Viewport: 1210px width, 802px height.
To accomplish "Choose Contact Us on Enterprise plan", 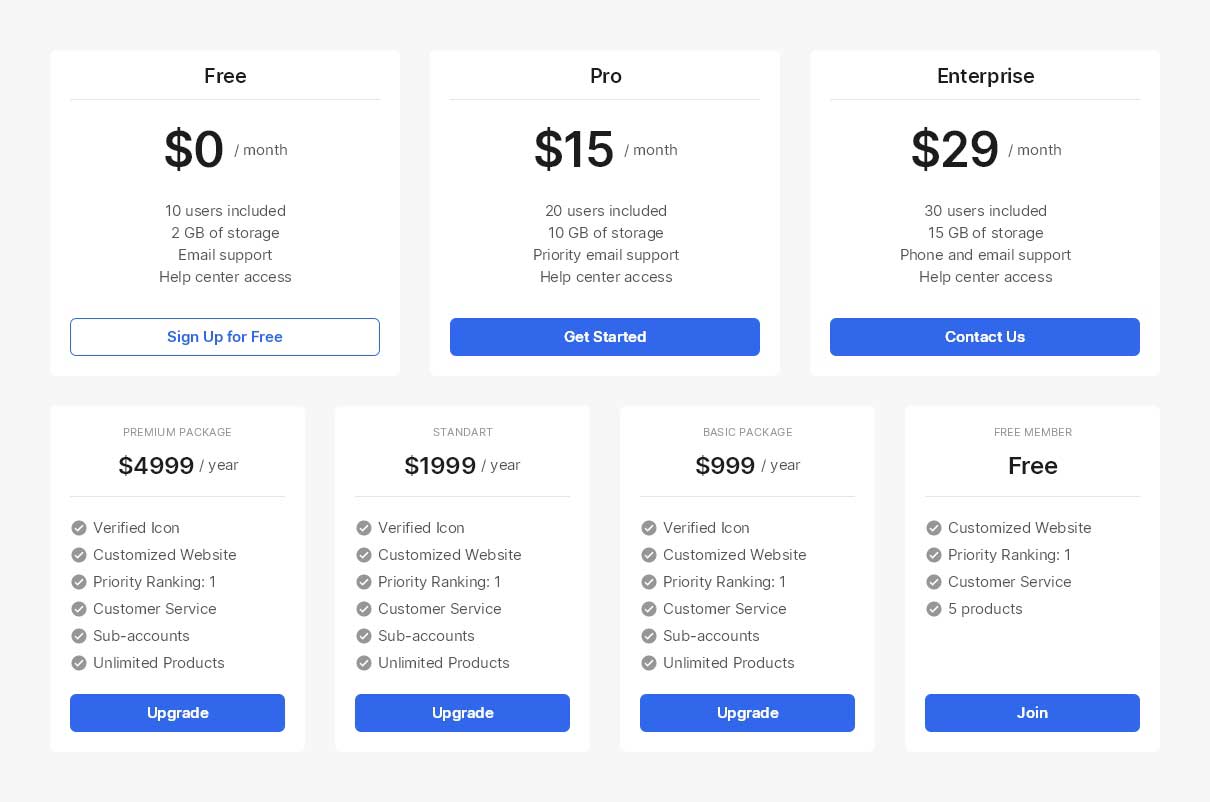I will tap(985, 337).
